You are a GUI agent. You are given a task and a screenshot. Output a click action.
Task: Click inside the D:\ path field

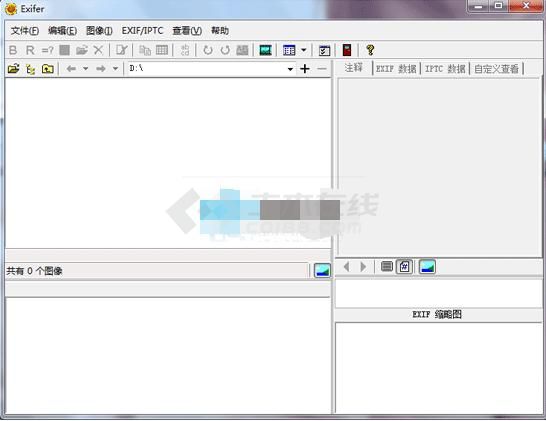click(207, 69)
